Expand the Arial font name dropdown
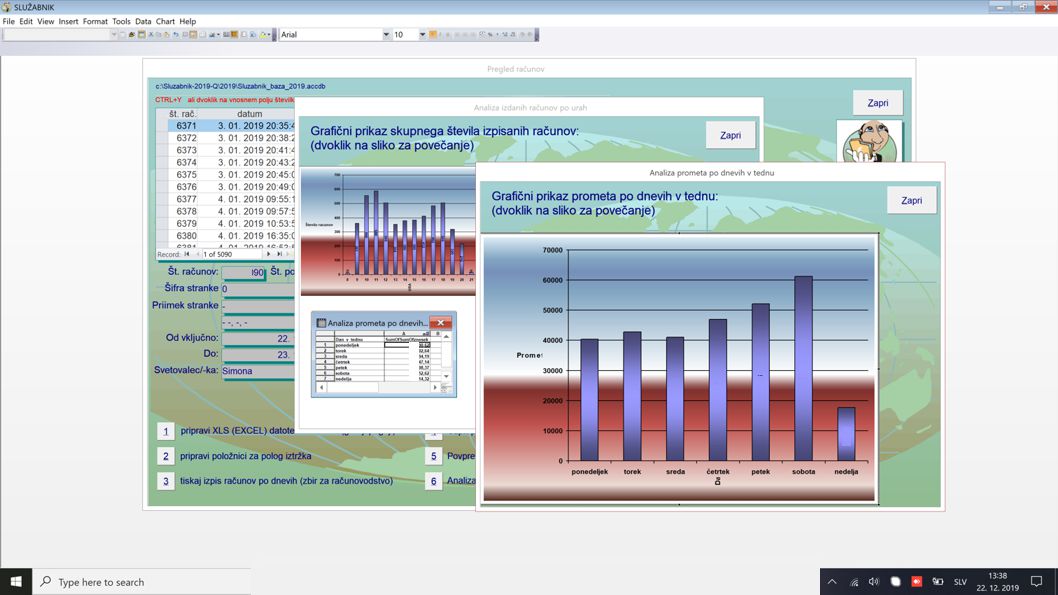1058x595 pixels. pyautogui.click(x=386, y=35)
